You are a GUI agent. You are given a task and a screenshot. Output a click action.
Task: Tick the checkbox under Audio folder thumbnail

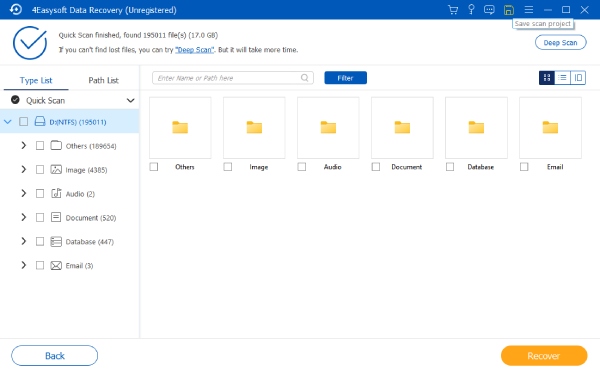pyautogui.click(x=302, y=167)
